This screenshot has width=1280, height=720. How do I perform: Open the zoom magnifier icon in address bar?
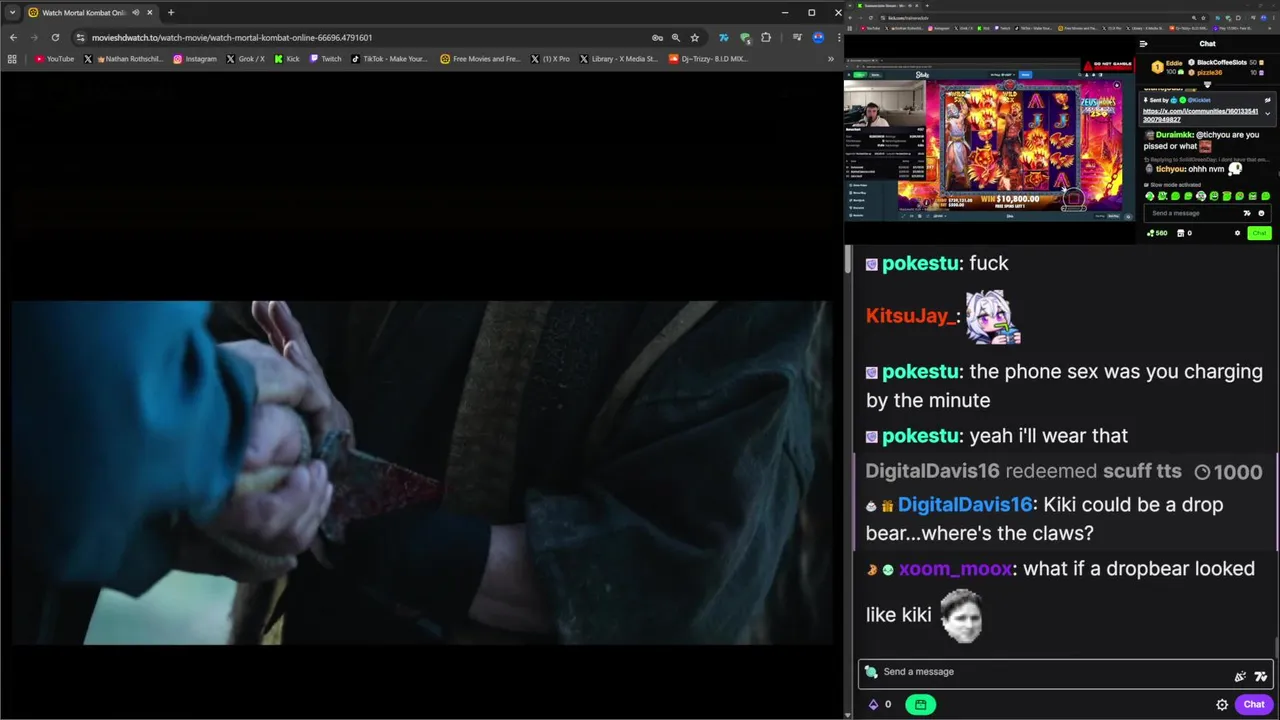coord(676,38)
